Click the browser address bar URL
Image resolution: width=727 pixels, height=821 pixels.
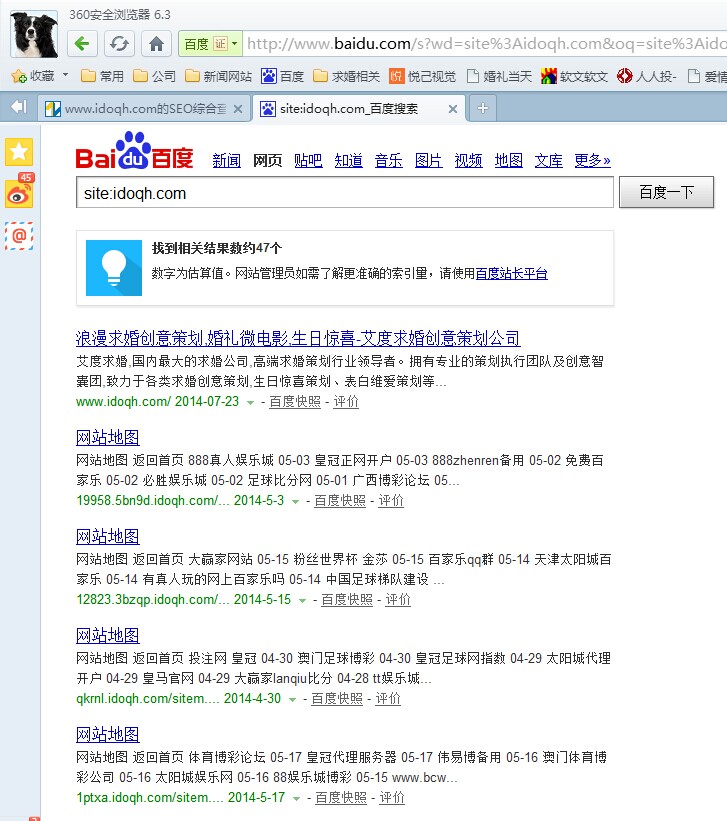[x=486, y=43]
